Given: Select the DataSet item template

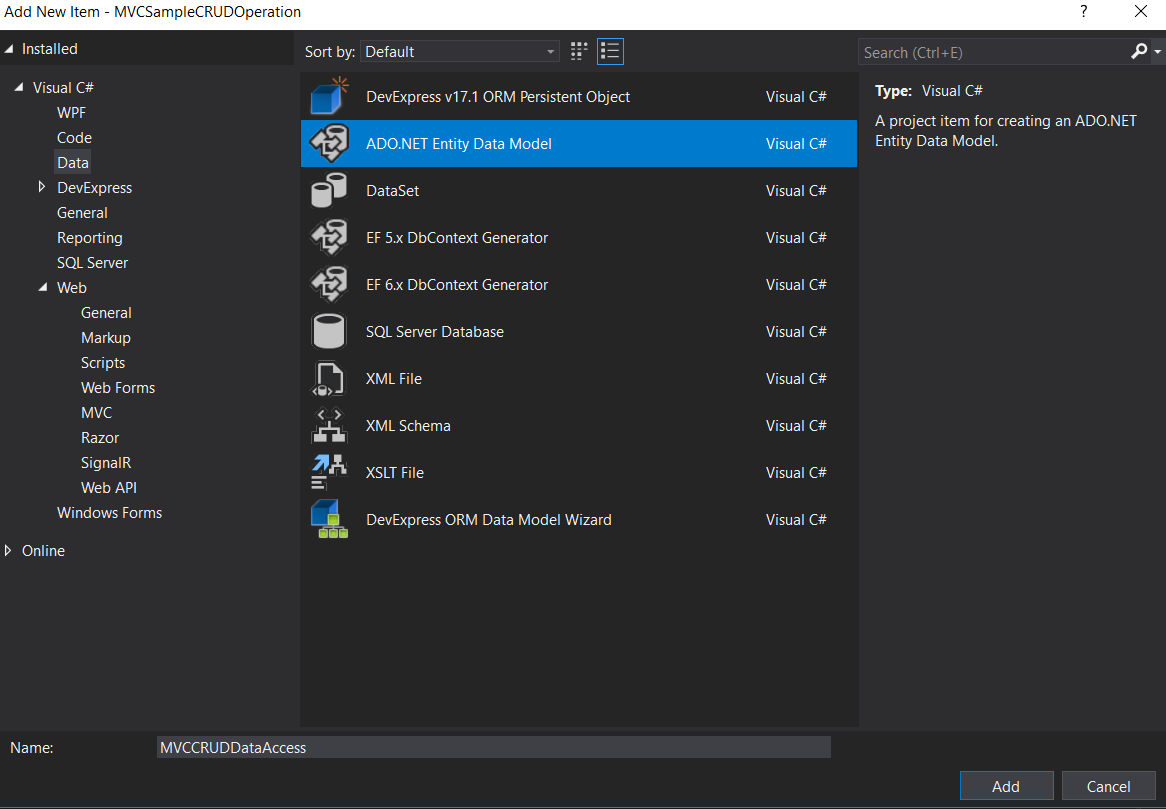Looking at the screenshot, I should 392,190.
